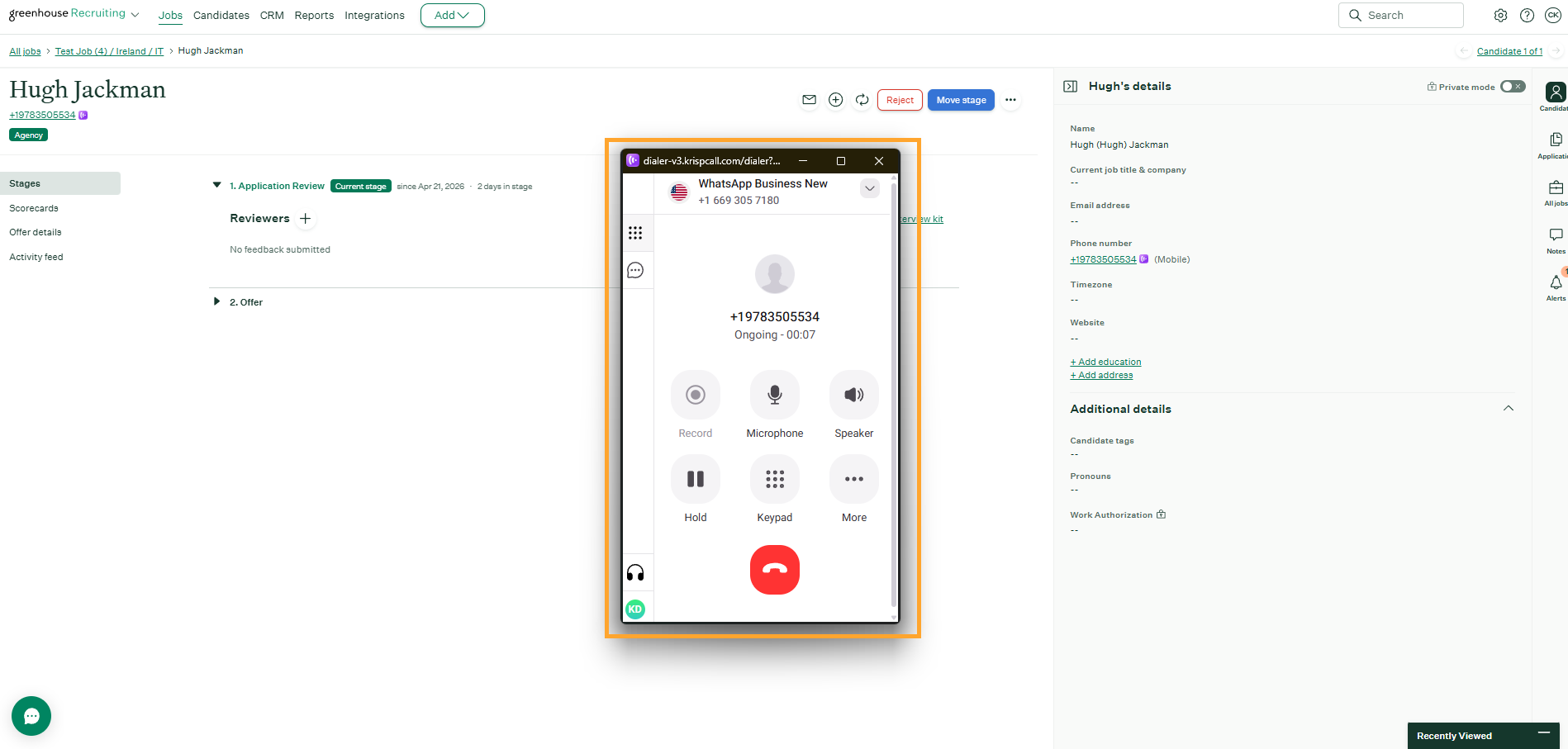
Task: Click the headphones icon in dialer sidebar
Action: [635, 573]
